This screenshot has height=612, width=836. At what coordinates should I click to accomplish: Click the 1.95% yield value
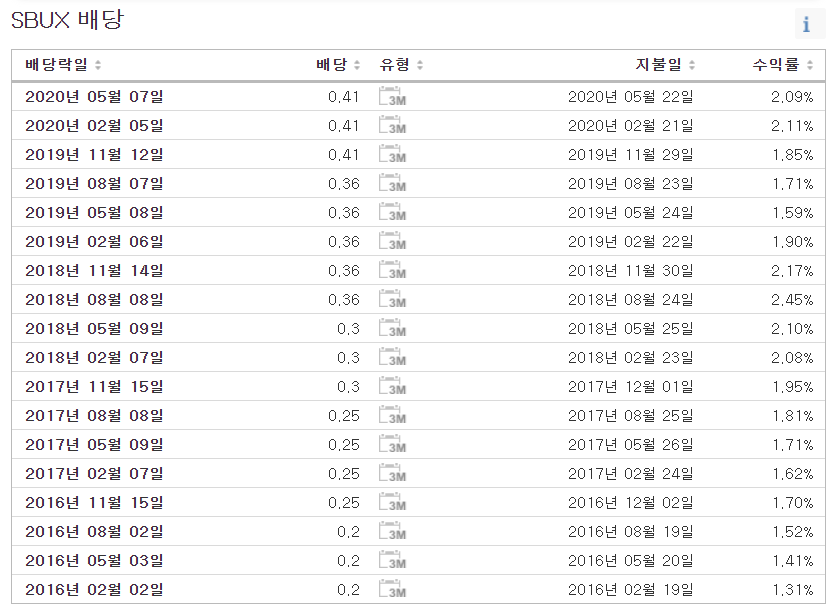[x=793, y=386]
